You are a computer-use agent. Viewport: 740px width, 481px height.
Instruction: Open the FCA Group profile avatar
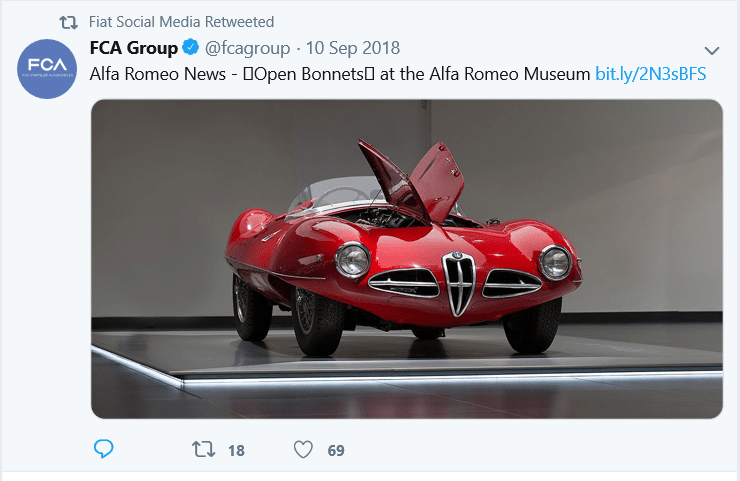47,69
